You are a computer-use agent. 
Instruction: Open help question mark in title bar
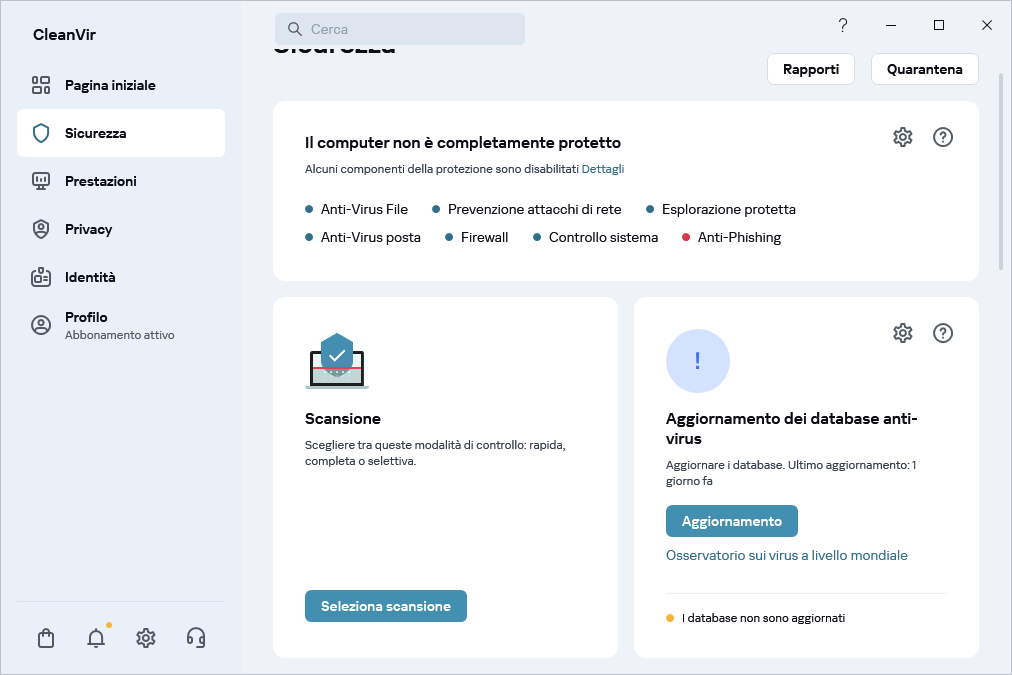(x=843, y=25)
